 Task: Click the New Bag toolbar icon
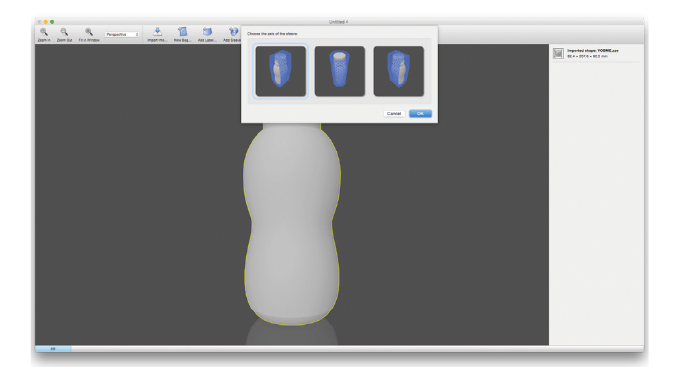183,32
